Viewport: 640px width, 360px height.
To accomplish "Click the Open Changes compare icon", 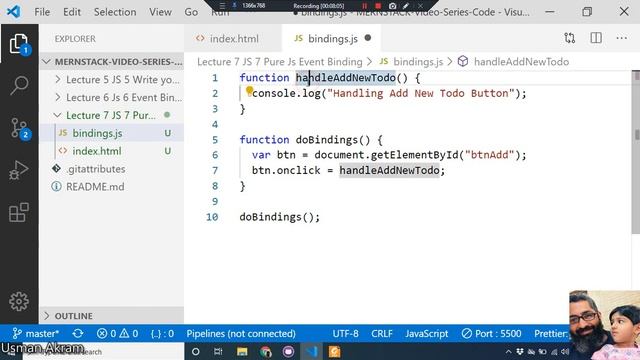I will (570, 38).
